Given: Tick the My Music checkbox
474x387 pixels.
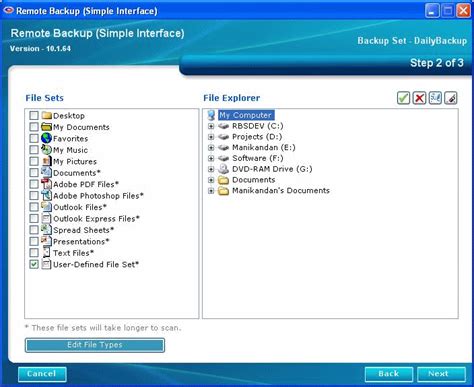Looking at the screenshot, I should coord(34,150).
